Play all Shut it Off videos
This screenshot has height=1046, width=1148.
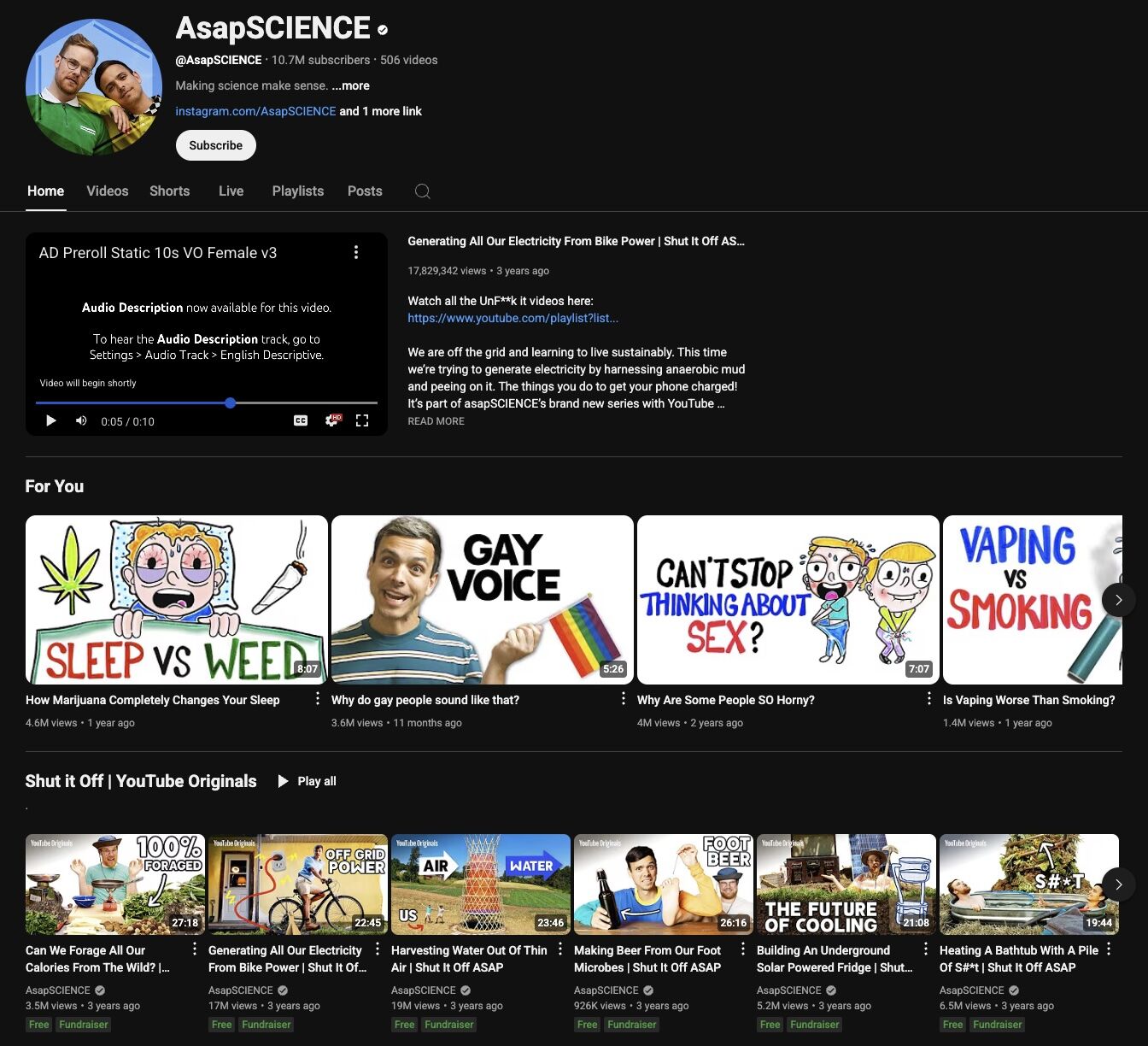tap(307, 781)
